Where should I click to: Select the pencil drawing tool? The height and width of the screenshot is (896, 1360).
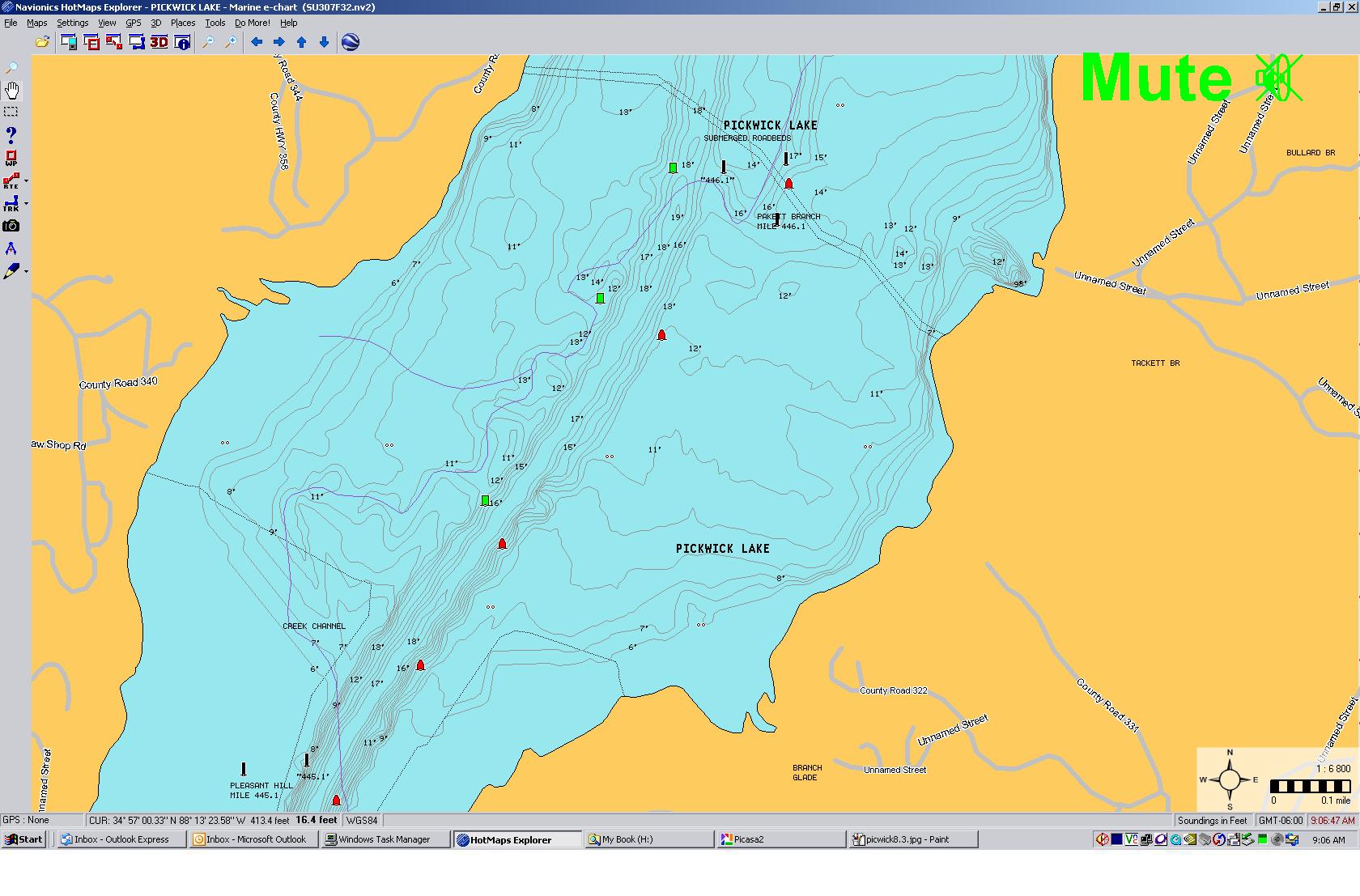click(x=11, y=270)
